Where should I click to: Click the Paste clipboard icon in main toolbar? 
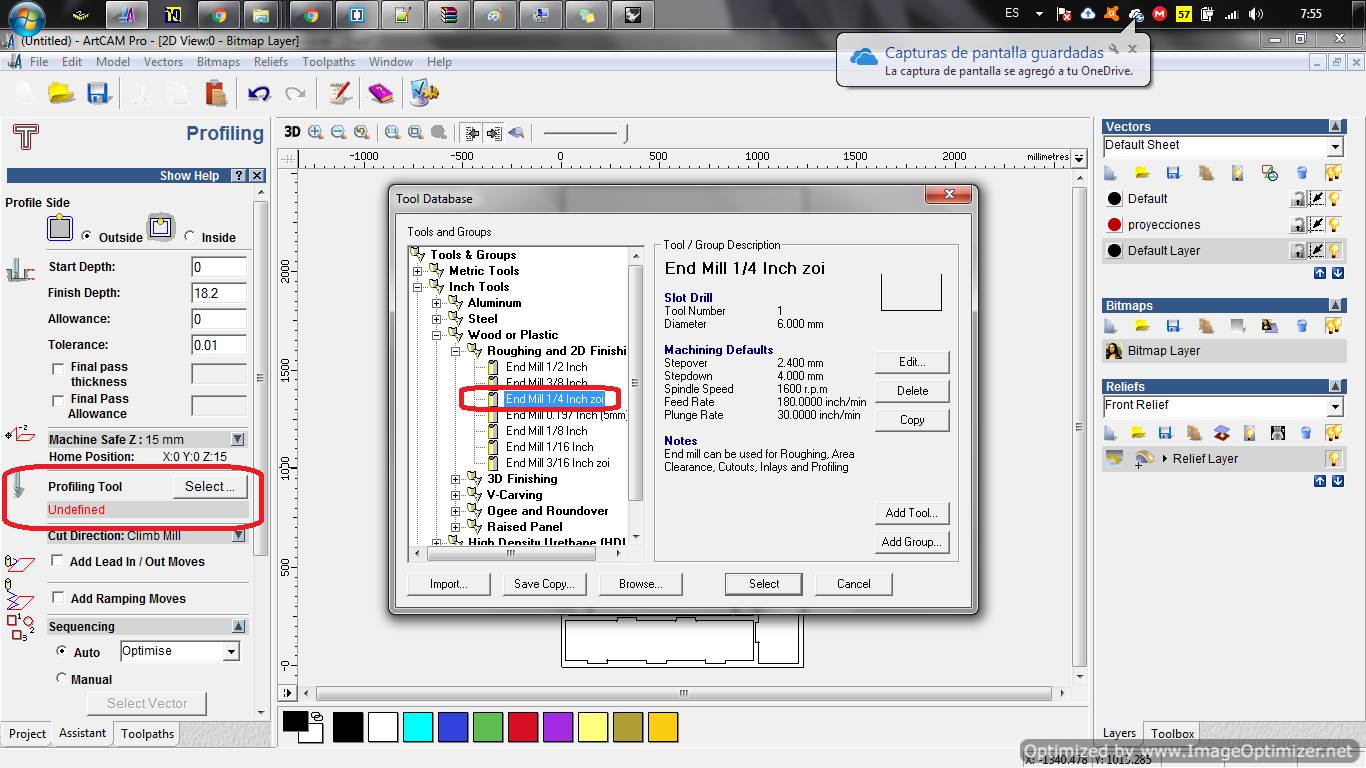point(215,93)
